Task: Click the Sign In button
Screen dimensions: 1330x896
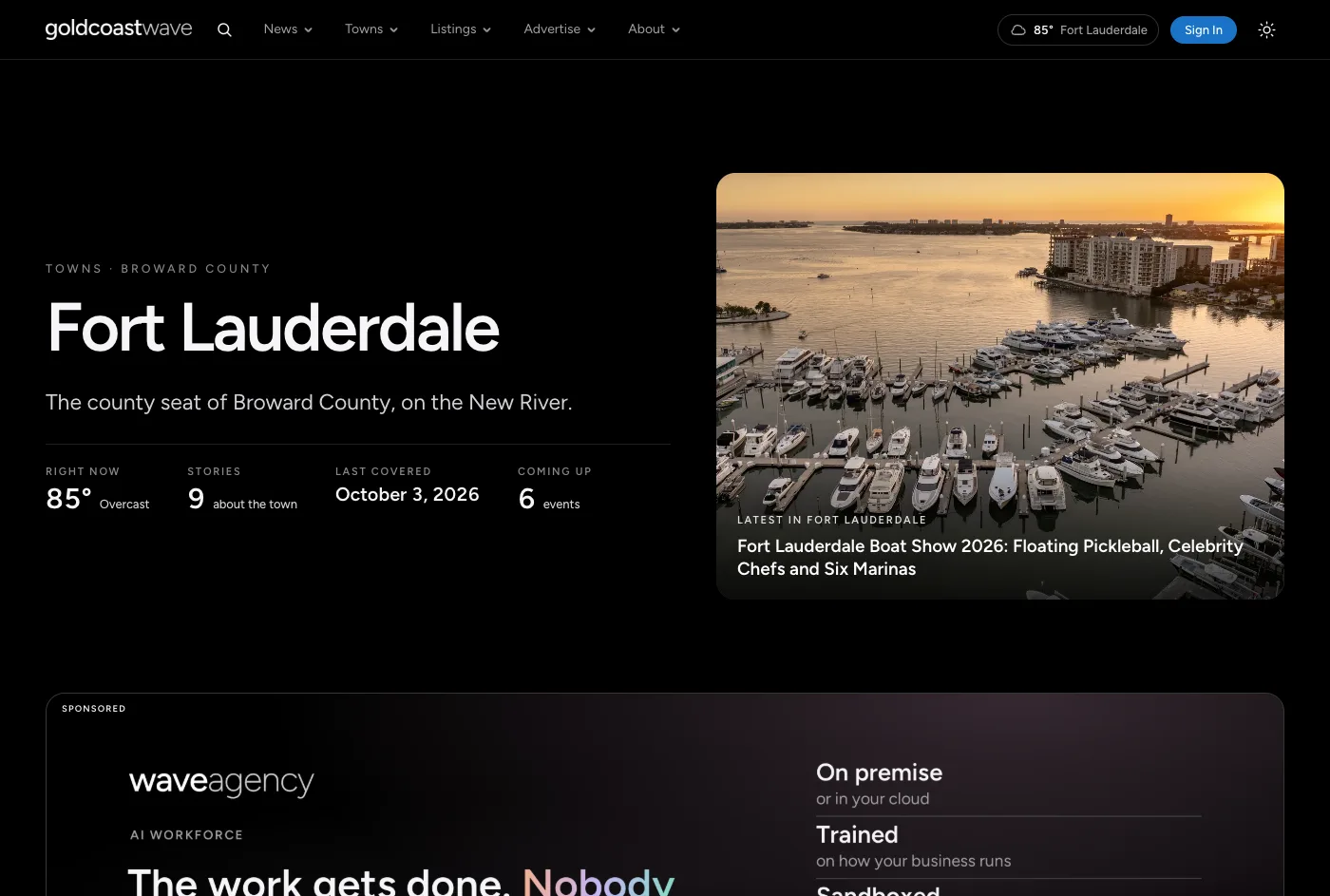Action: (x=1204, y=29)
